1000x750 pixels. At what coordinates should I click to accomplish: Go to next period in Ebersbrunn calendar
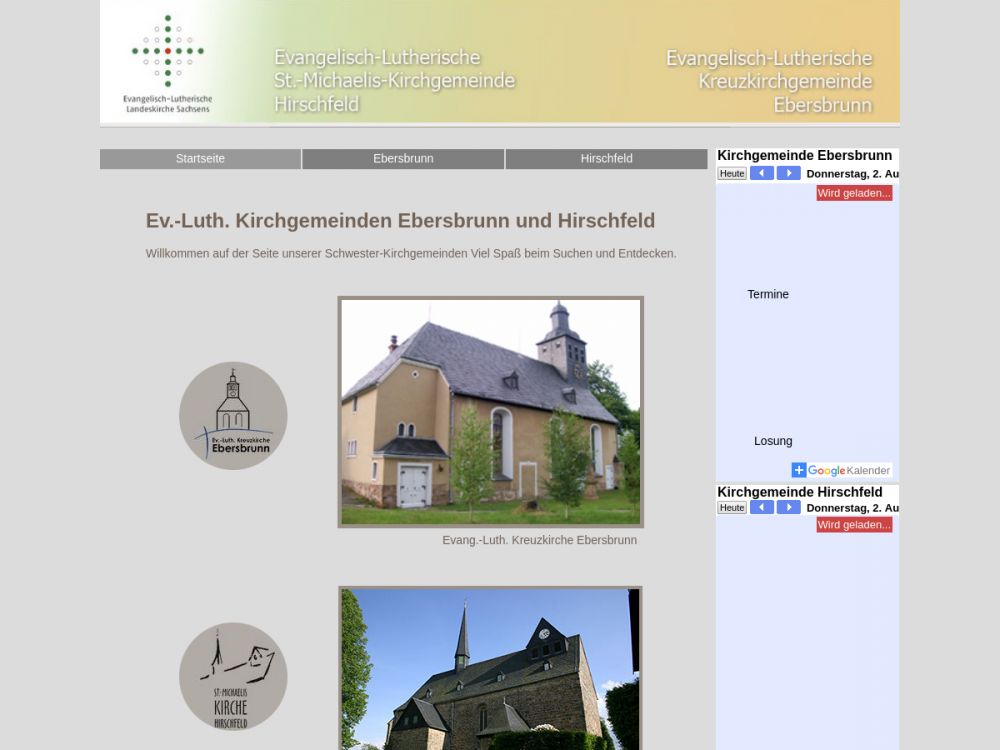pyautogui.click(x=788, y=174)
